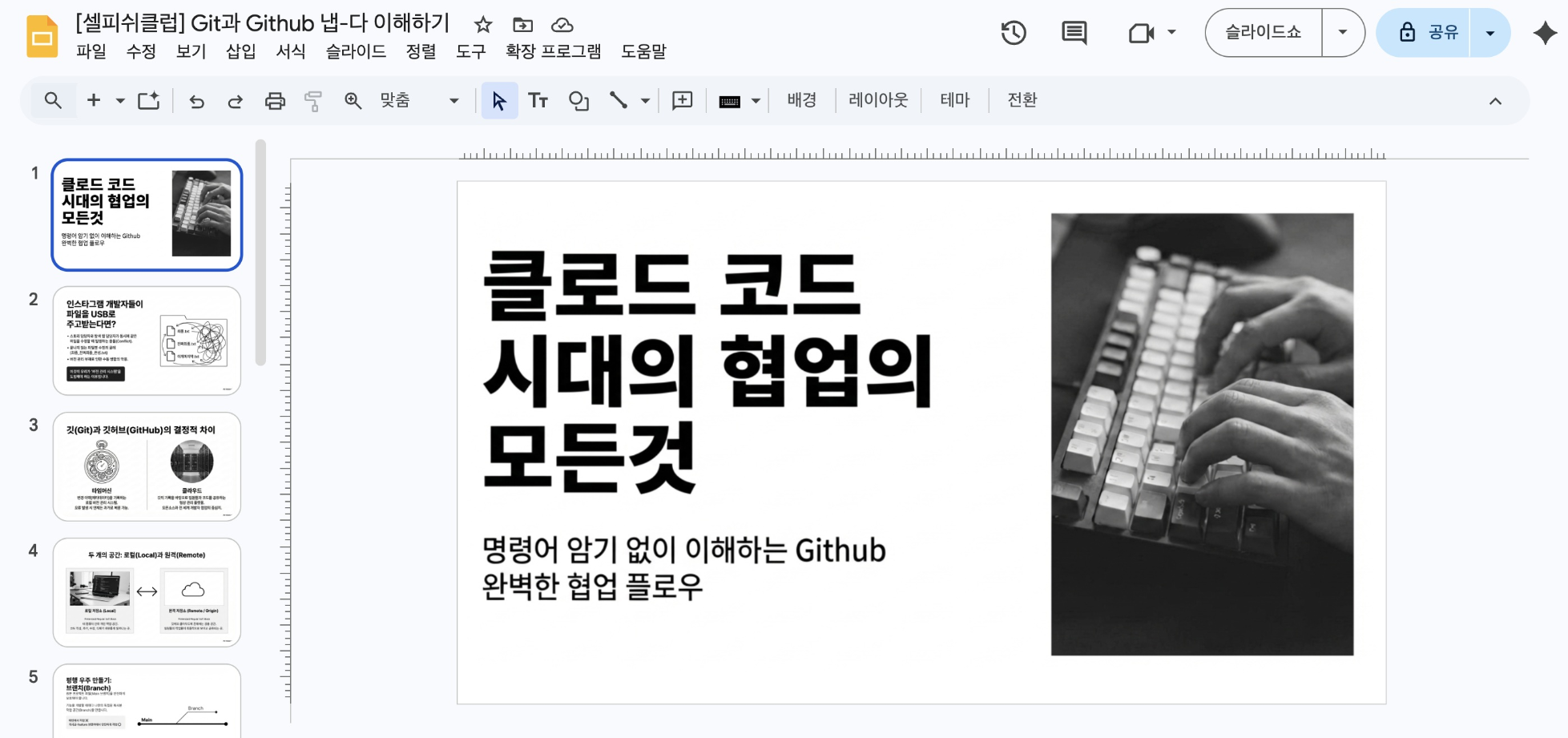Rename the presentation title
The width and height of the screenshot is (1568, 738).
(x=262, y=23)
